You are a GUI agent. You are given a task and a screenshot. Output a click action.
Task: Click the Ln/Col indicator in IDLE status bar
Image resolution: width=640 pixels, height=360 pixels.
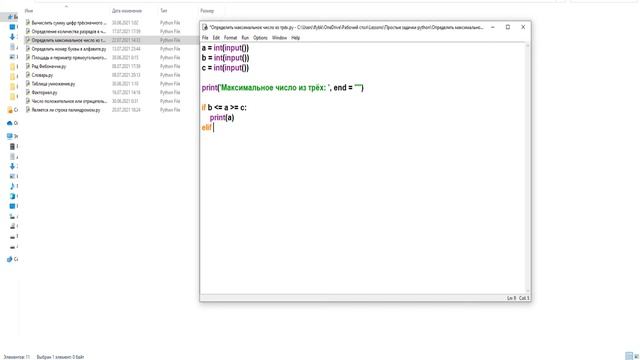(x=518, y=298)
